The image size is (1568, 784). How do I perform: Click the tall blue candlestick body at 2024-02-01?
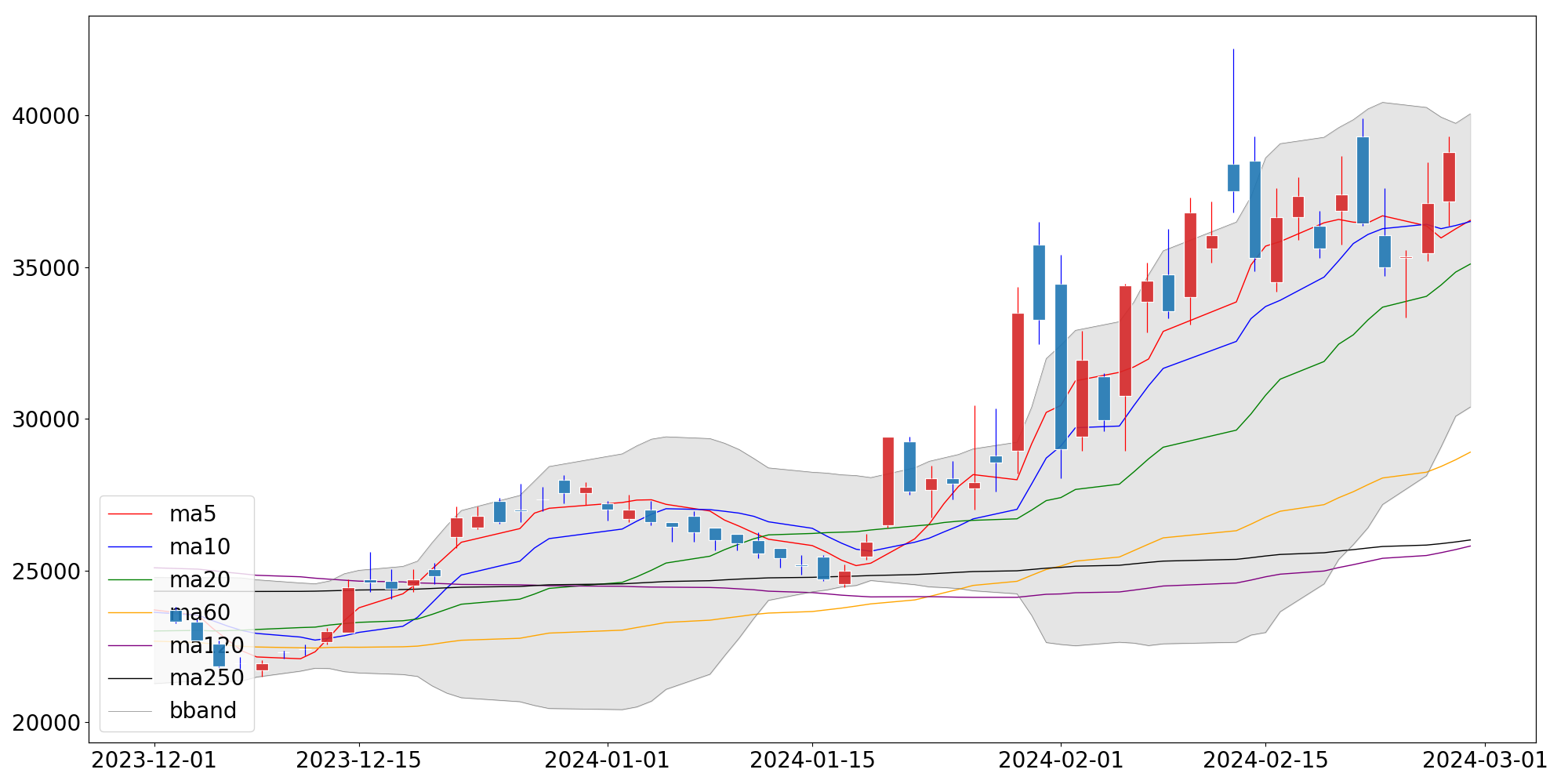[x=1061, y=367]
